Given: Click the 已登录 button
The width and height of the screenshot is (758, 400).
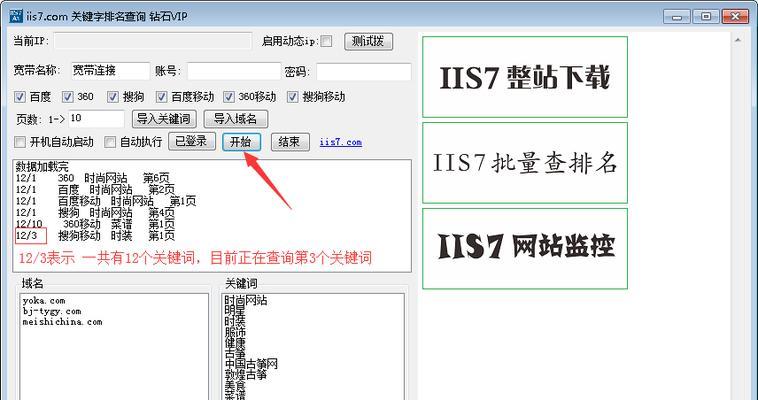Looking at the screenshot, I should click(192, 142).
